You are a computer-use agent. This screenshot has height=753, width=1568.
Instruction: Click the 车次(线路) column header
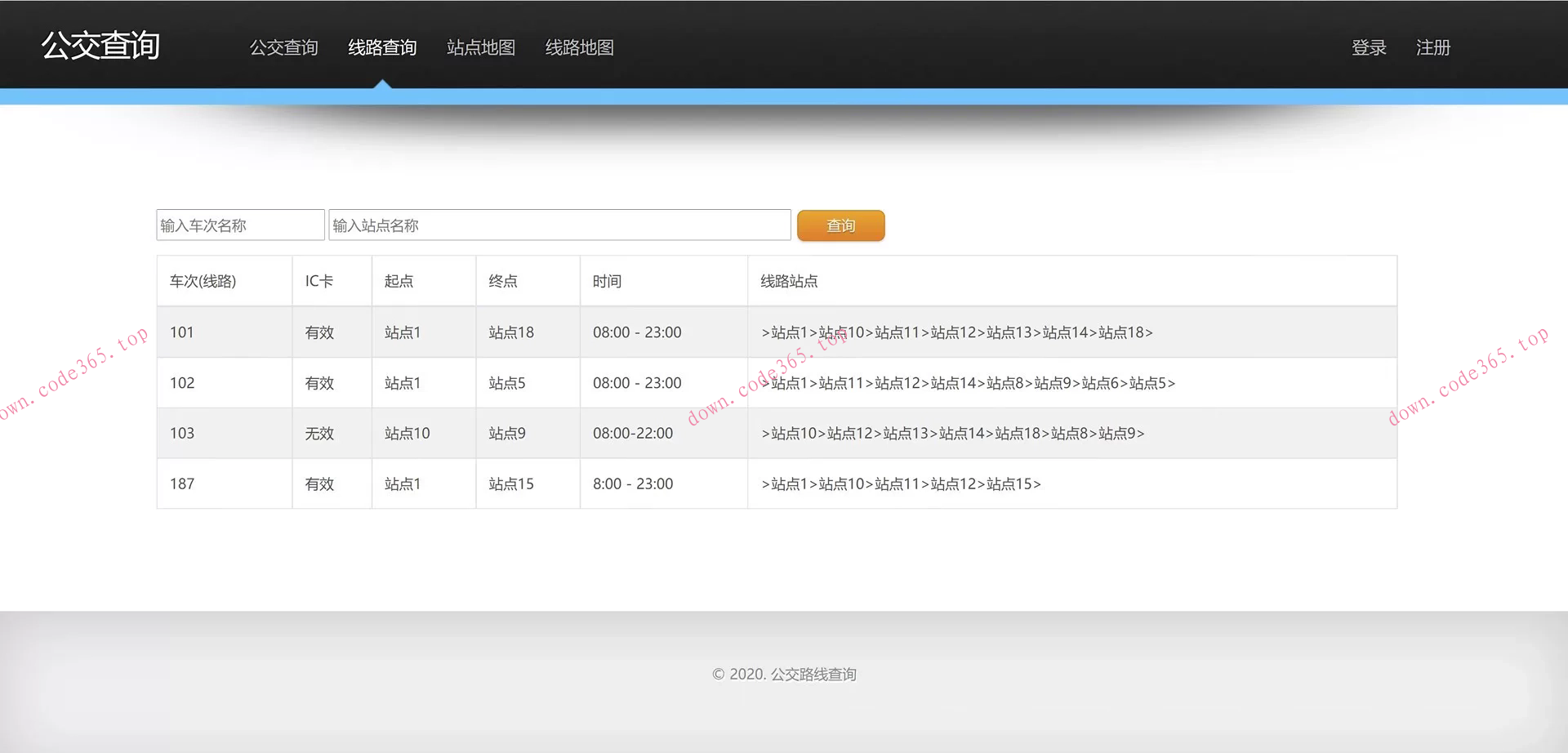point(203,282)
